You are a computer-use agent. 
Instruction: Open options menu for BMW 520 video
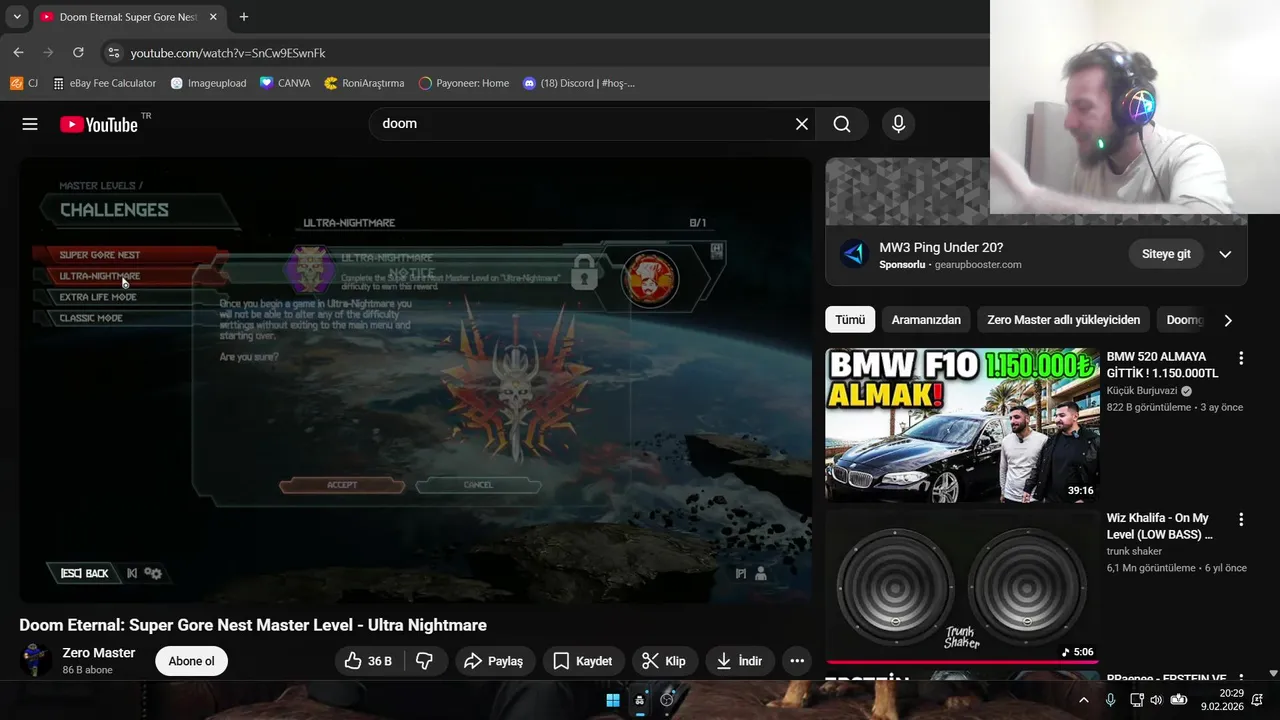click(x=1241, y=358)
